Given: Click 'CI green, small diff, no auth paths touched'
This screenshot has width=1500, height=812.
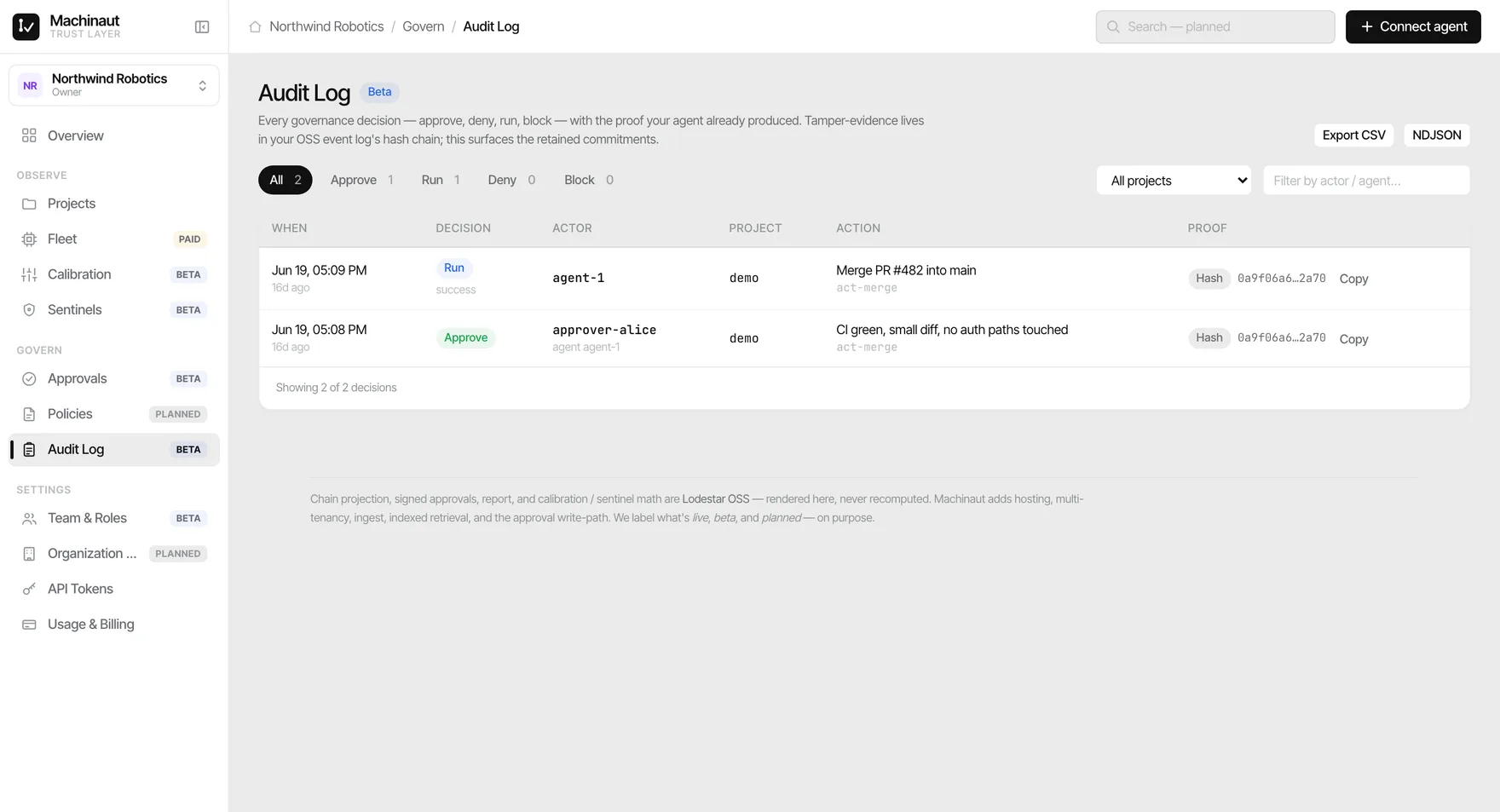Looking at the screenshot, I should point(952,331).
